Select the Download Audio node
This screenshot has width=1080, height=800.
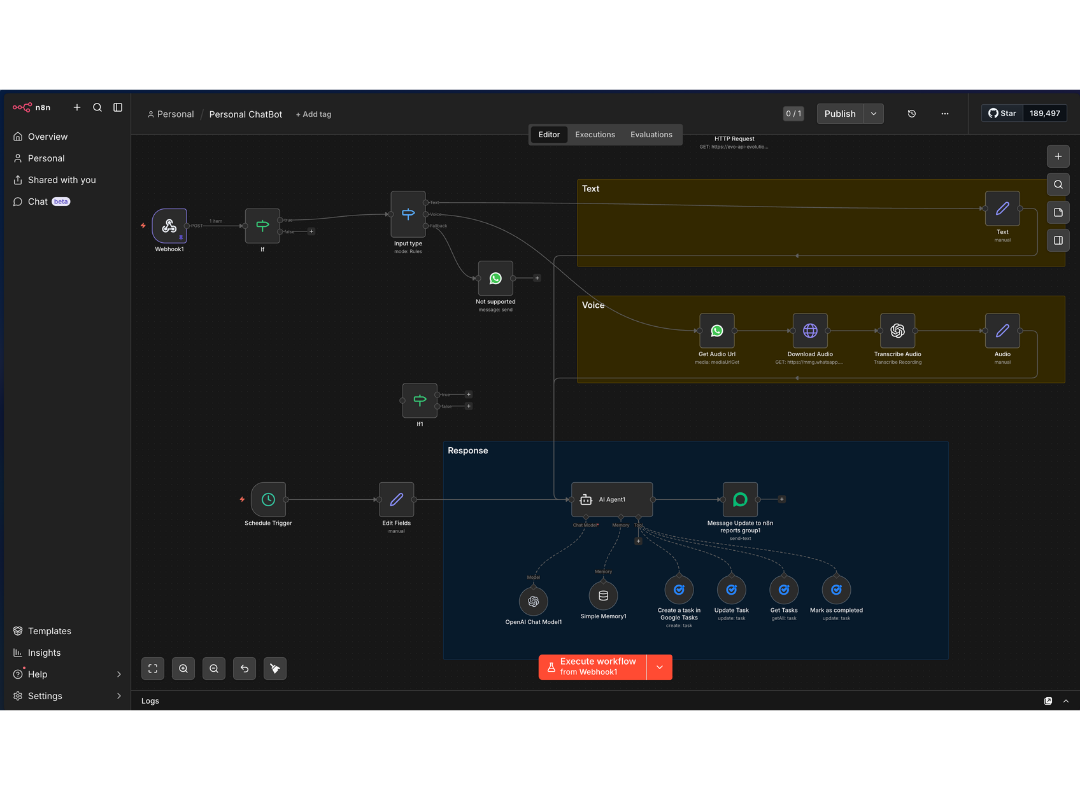pos(810,331)
